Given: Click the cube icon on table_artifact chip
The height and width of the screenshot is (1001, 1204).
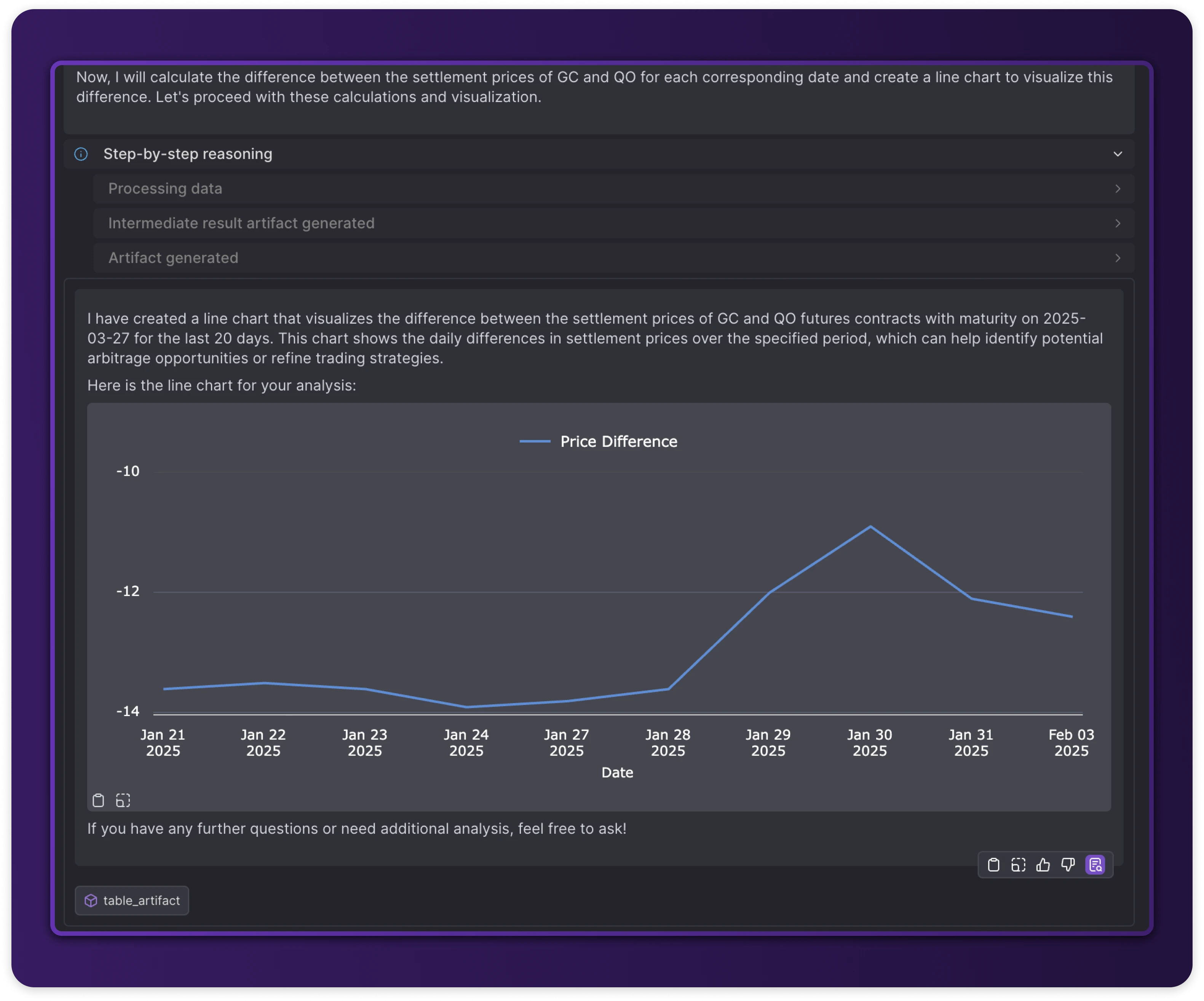Looking at the screenshot, I should pyautogui.click(x=91, y=900).
